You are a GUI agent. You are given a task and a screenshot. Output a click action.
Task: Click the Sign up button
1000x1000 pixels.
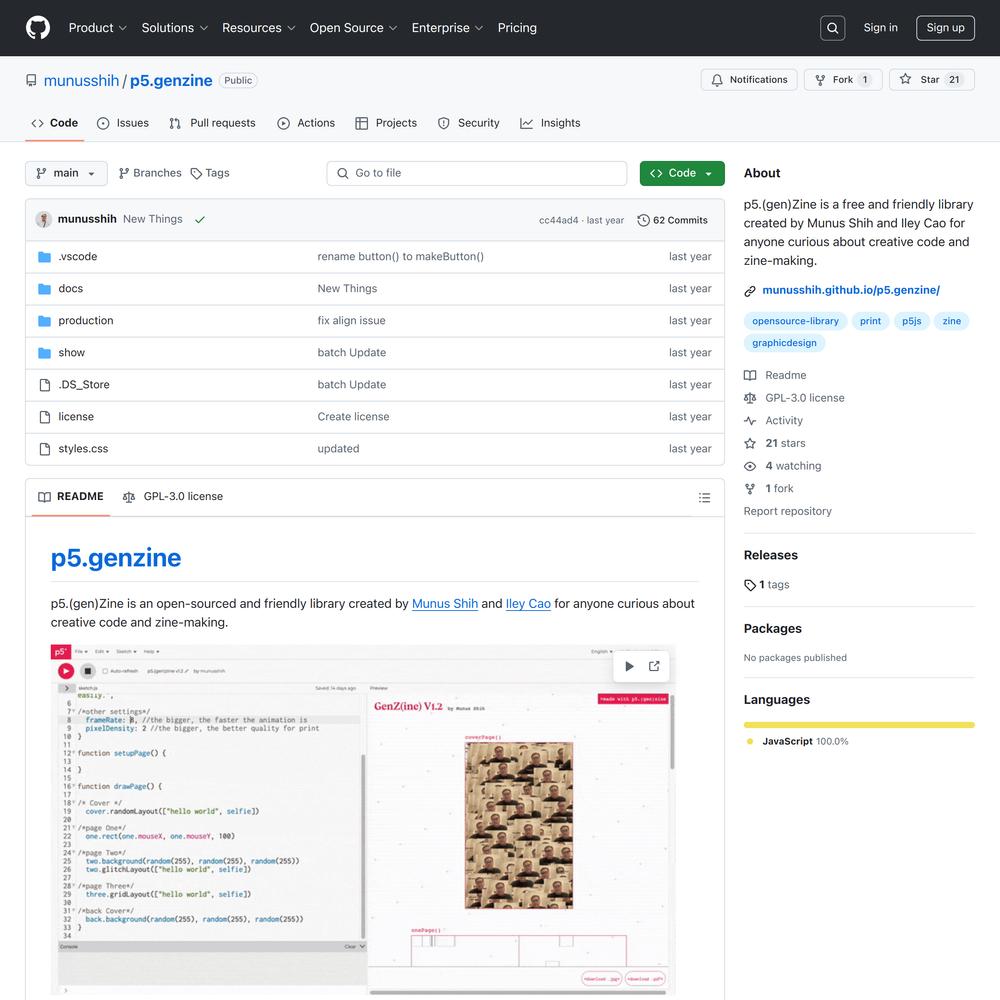pos(945,28)
